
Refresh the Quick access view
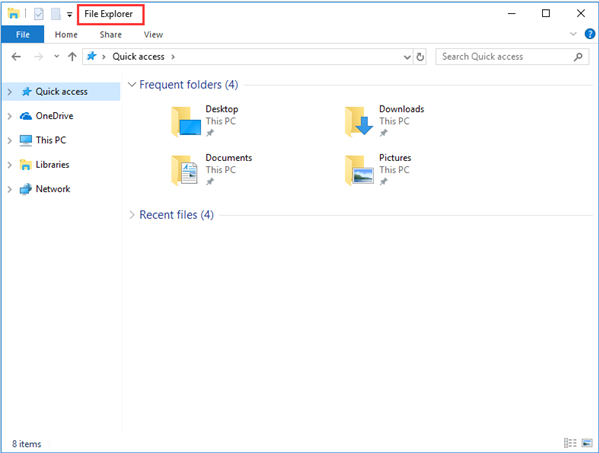click(x=420, y=57)
